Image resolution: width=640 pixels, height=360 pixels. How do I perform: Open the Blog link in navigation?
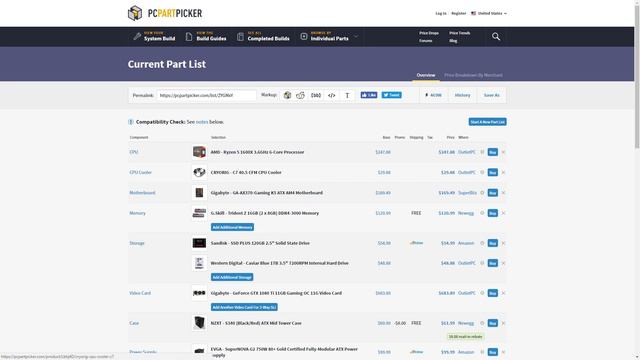[453, 41]
